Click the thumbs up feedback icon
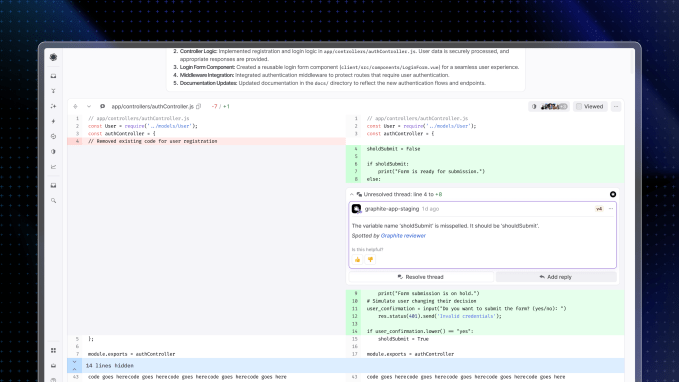This screenshot has height=382, width=679. click(x=357, y=259)
